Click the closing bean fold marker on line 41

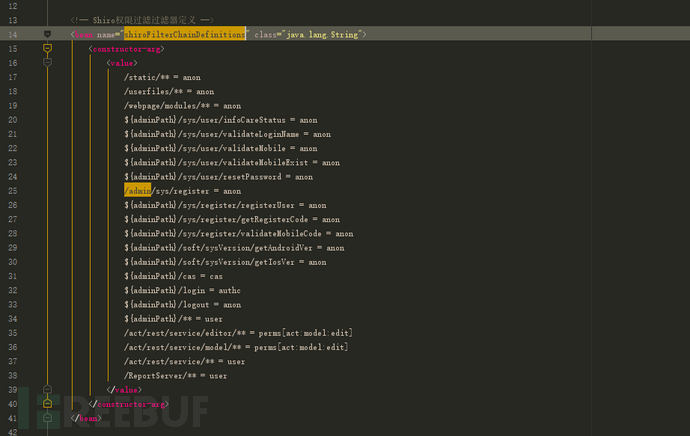coord(48,418)
